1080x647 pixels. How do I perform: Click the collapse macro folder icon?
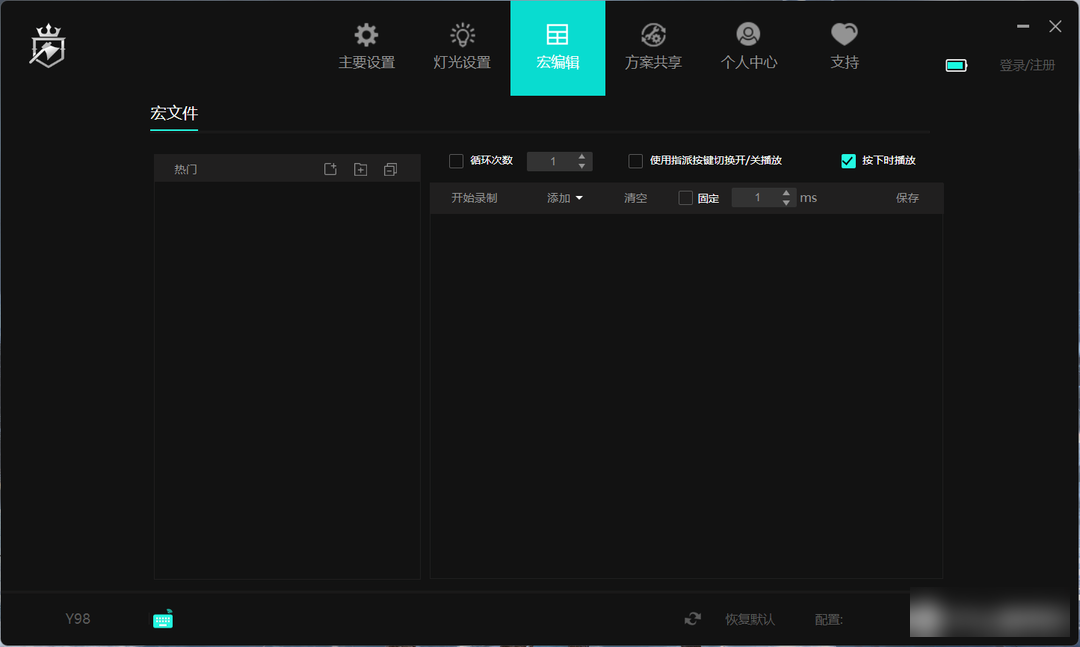391,169
